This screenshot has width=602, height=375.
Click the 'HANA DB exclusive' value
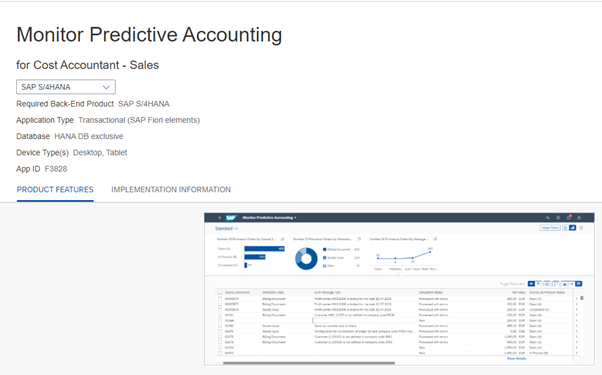[x=89, y=136]
